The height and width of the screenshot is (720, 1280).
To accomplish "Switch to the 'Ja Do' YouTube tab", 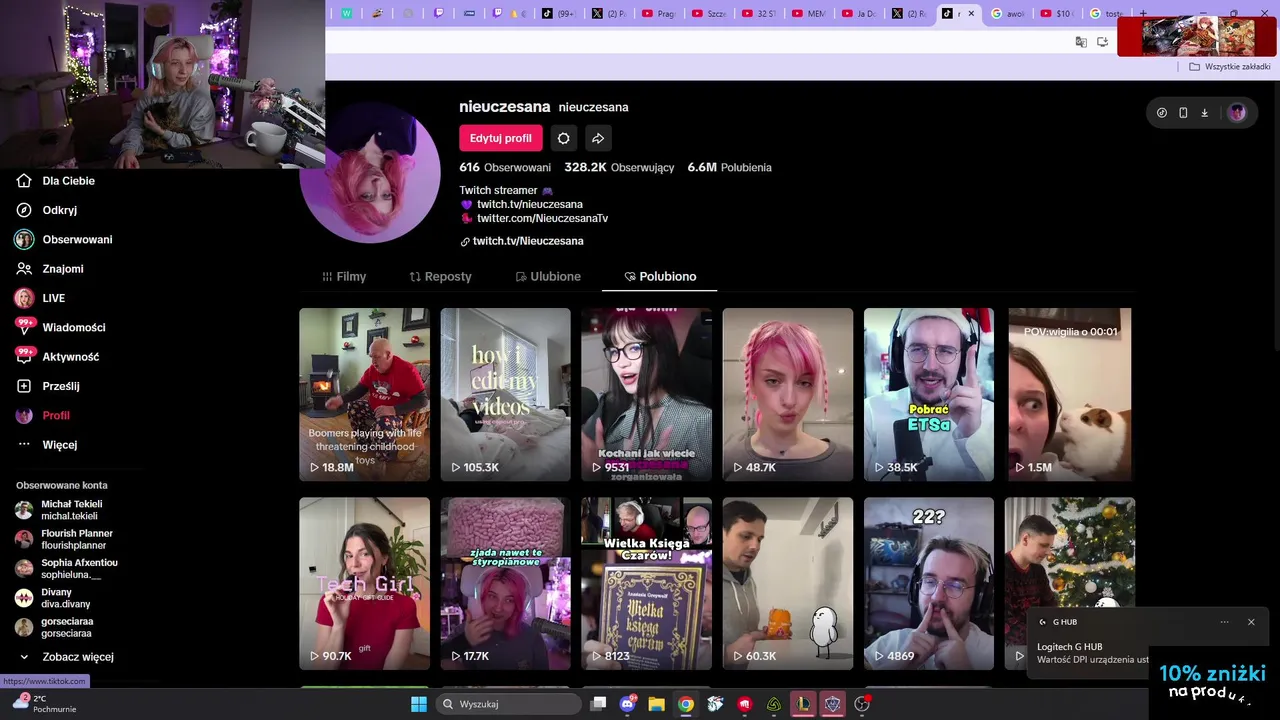I will click(x=859, y=14).
